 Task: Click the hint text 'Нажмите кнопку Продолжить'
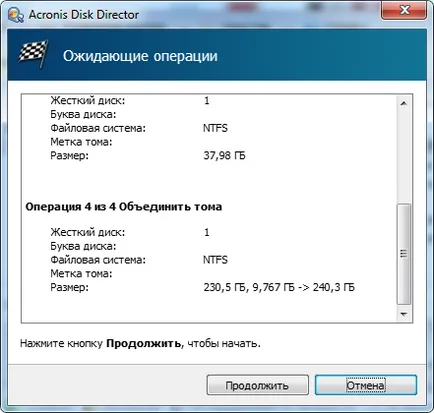[100, 343]
